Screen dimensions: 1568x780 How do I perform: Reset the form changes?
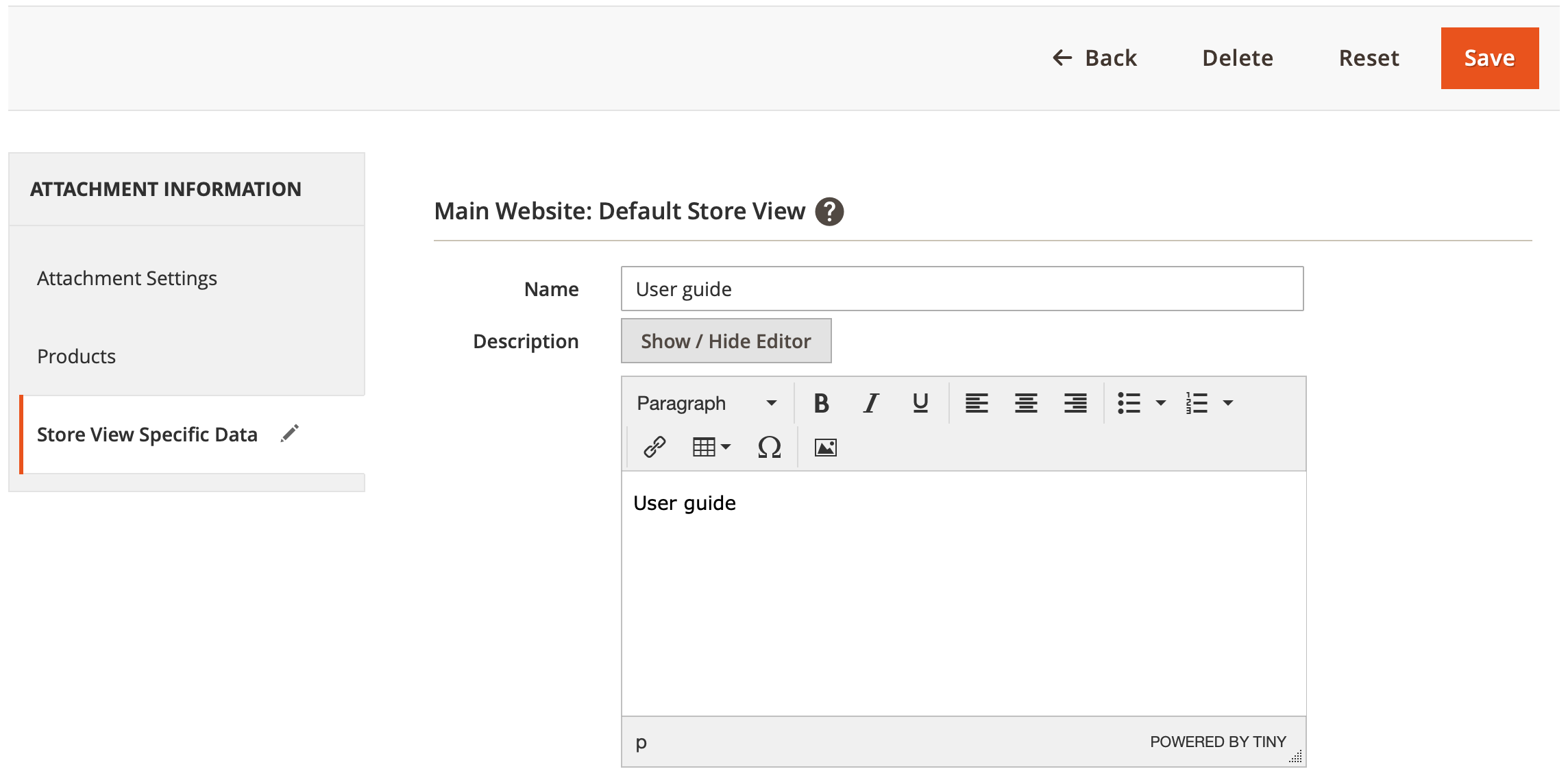pyautogui.click(x=1369, y=58)
